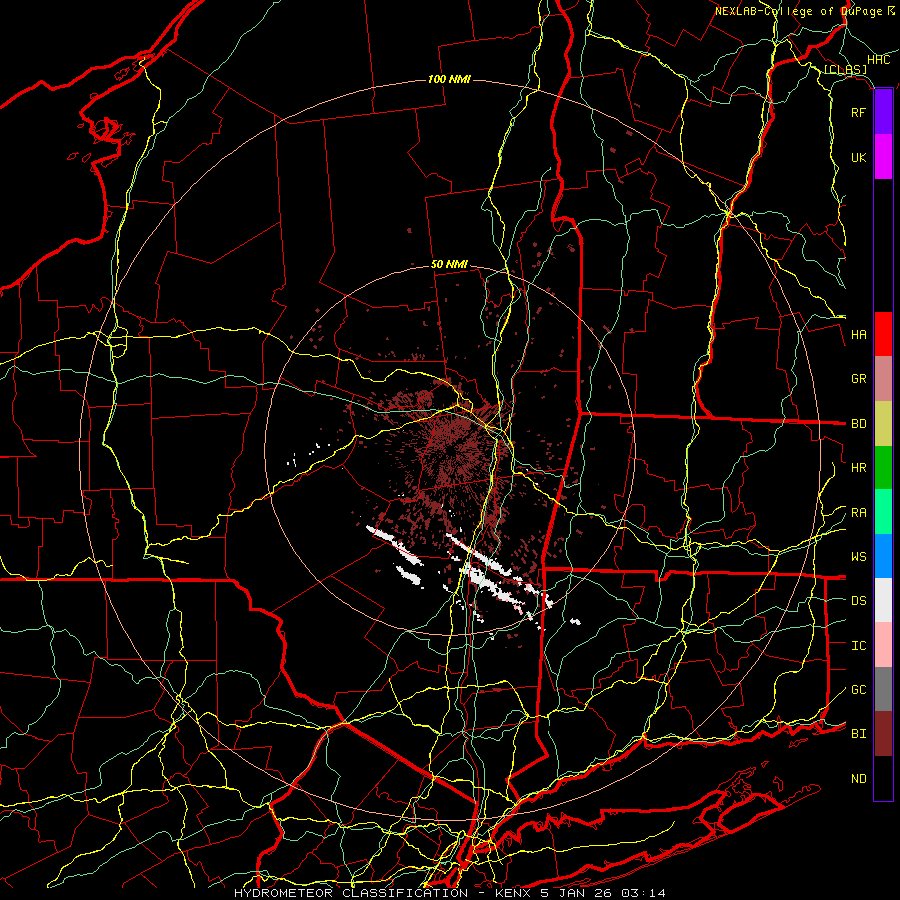Click the "BD" legend label
Viewport: 900px width, 900px height.
[858, 424]
